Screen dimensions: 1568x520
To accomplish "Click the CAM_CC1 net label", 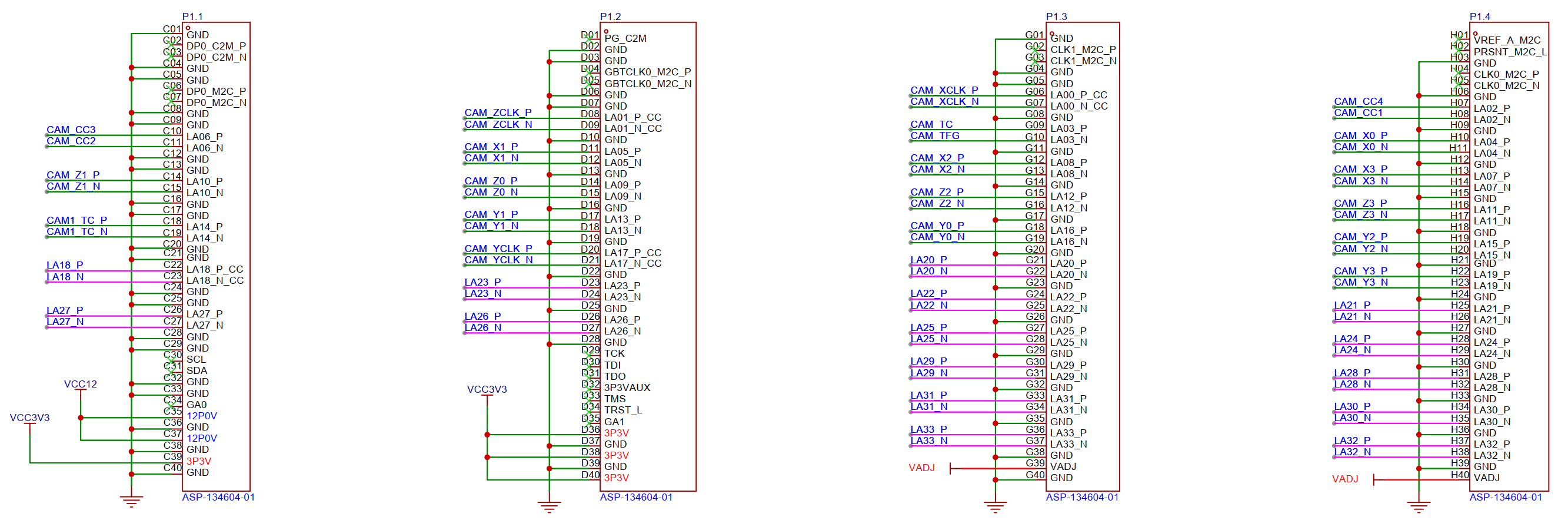I will [x=1358, y=112].
